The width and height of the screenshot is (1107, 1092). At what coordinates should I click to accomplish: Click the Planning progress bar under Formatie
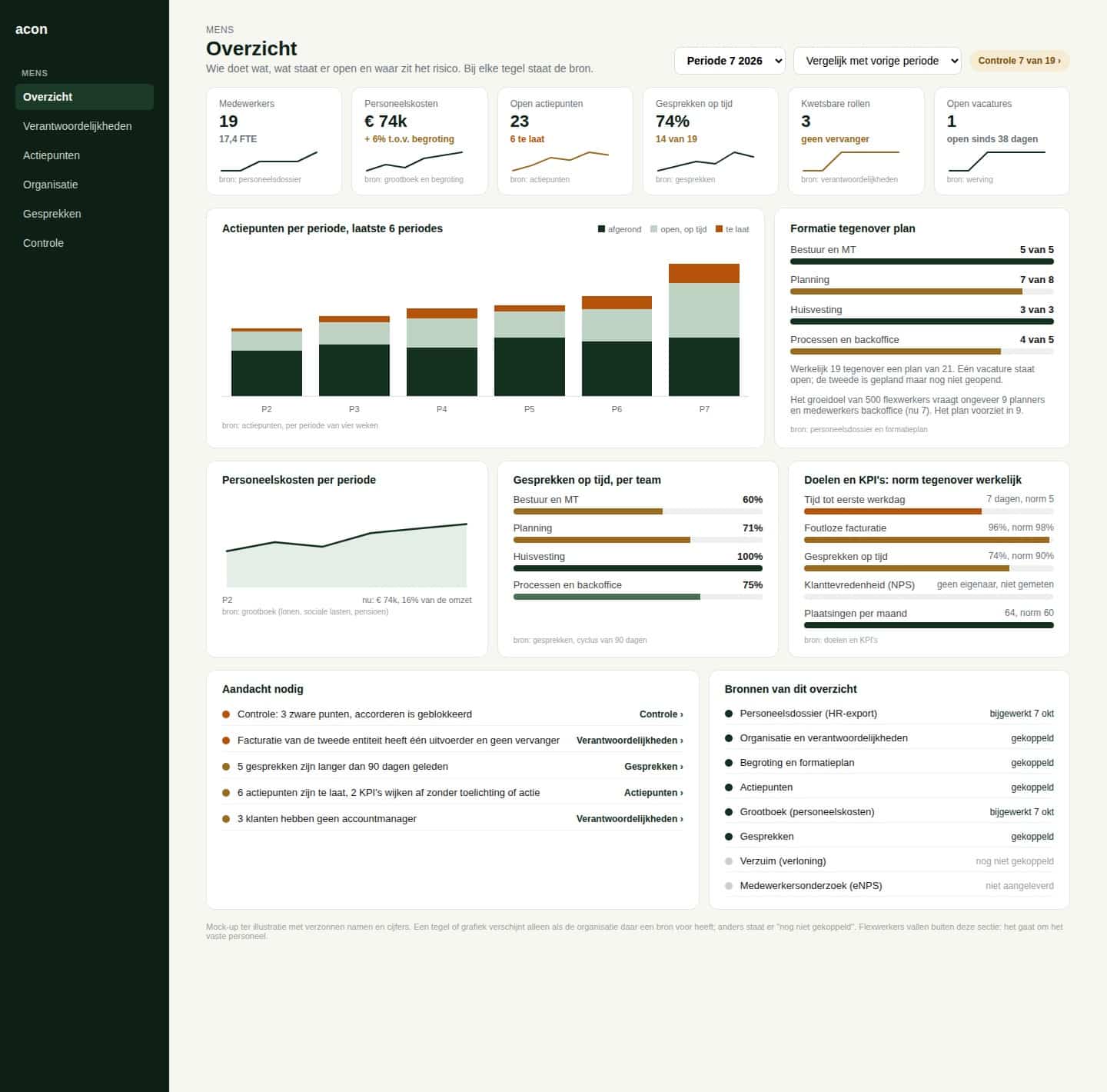(x=922, y=291)
